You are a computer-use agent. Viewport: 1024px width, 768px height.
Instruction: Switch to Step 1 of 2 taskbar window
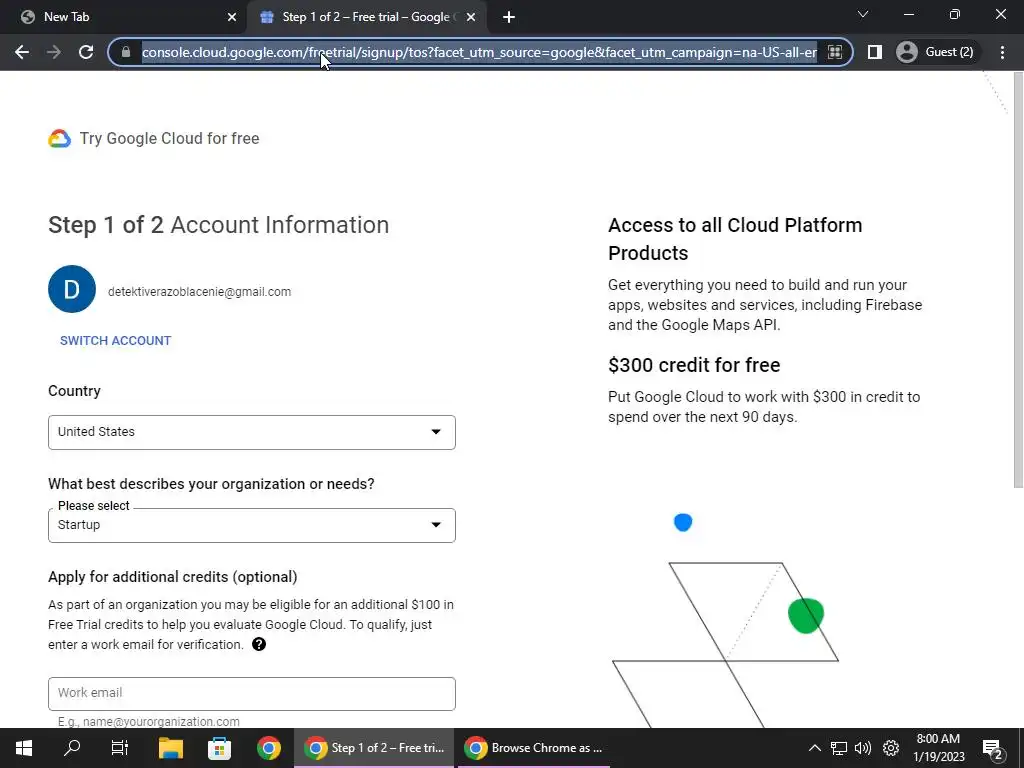(x=374, y=748)
